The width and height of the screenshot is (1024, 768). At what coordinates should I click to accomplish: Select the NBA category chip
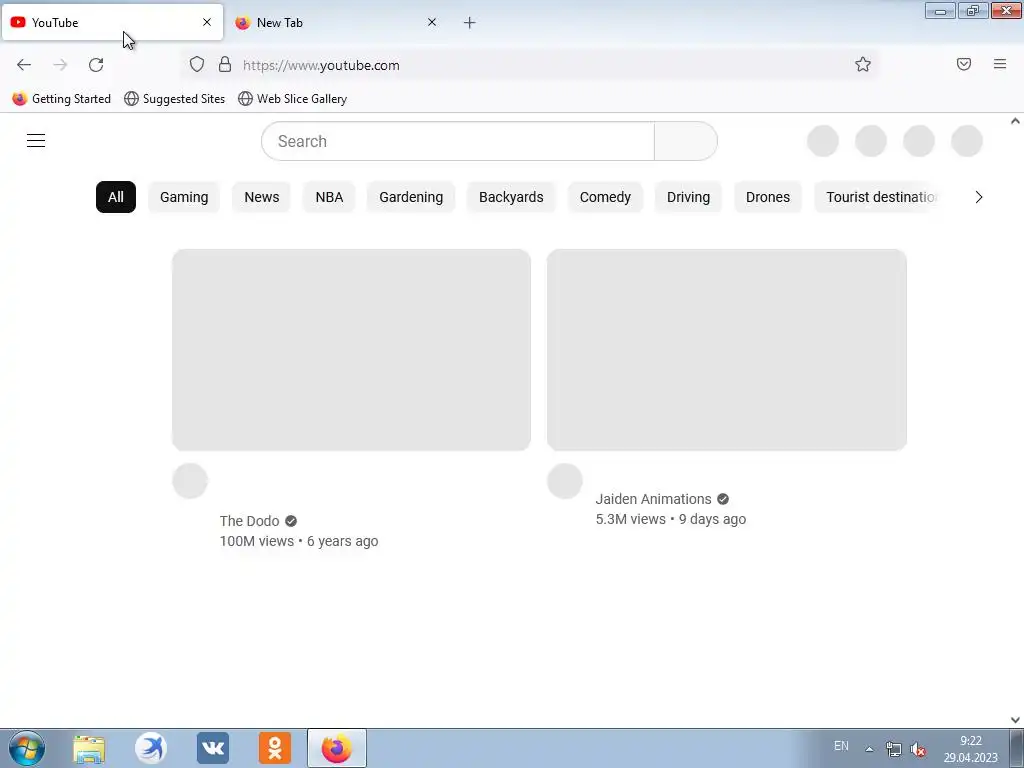[x=329, y=197]
